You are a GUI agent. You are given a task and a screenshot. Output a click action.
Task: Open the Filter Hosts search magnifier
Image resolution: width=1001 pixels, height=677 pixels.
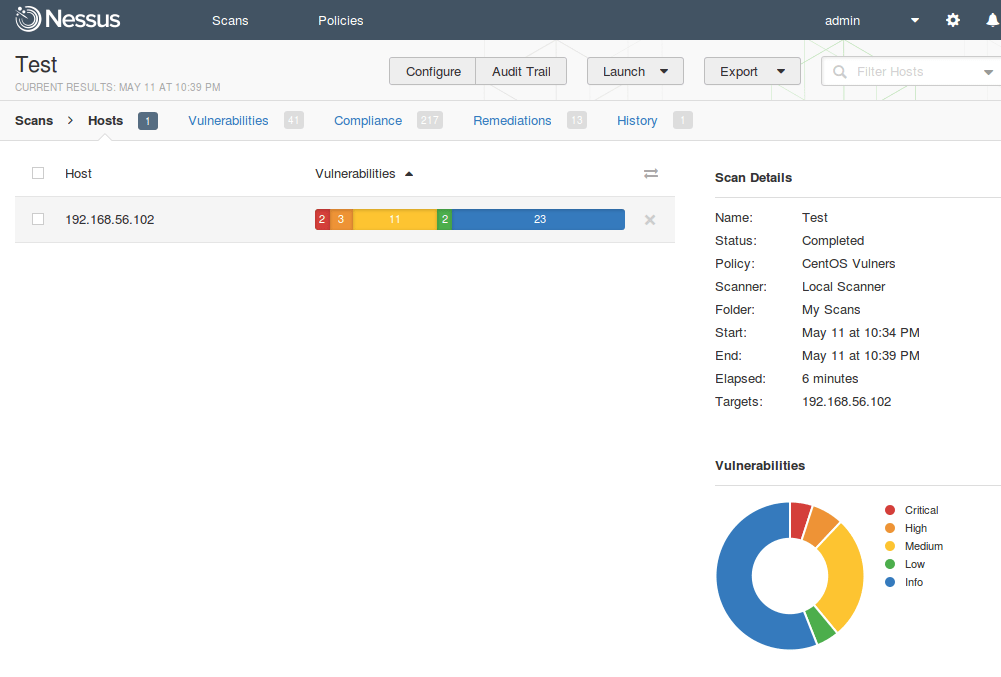(x=842, y=71)
